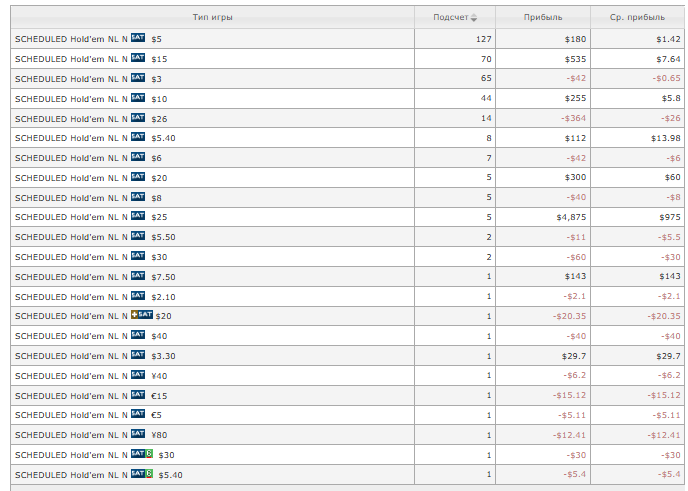688x491 pixels.
Task: Select the profit cell showing -$15.12
Action: point(543,395)
